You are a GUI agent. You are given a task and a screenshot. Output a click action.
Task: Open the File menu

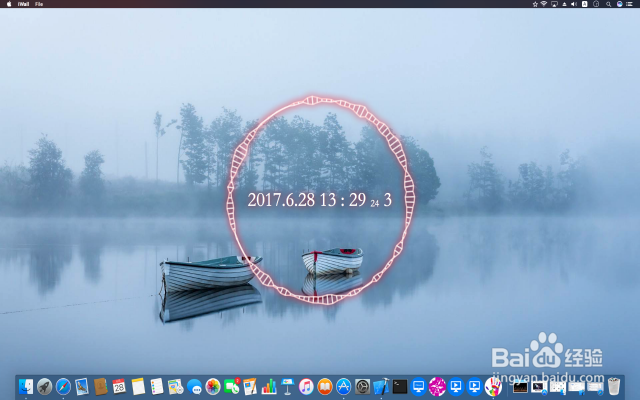click(39, 4)
